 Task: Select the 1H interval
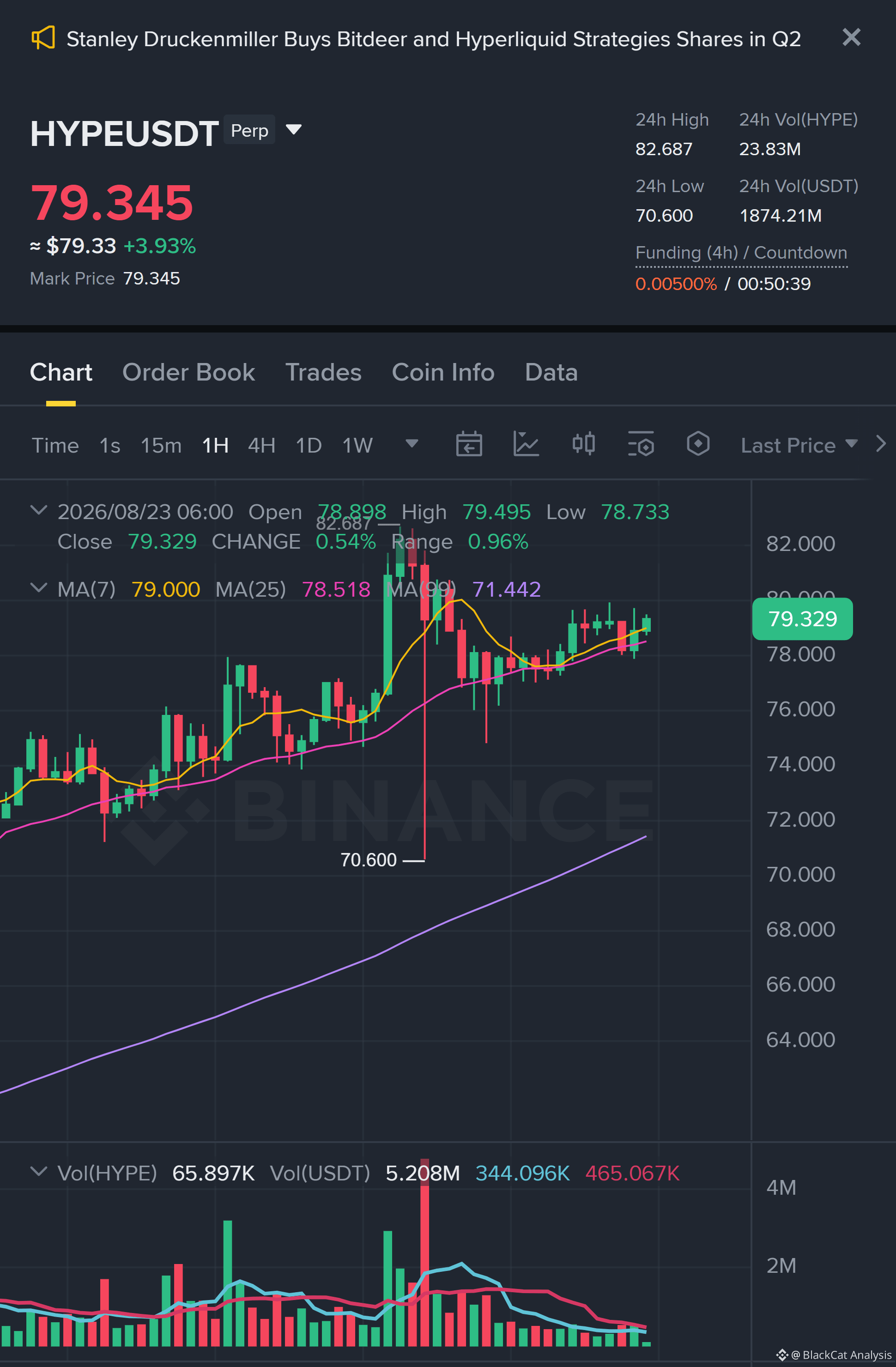pos(215,445)
